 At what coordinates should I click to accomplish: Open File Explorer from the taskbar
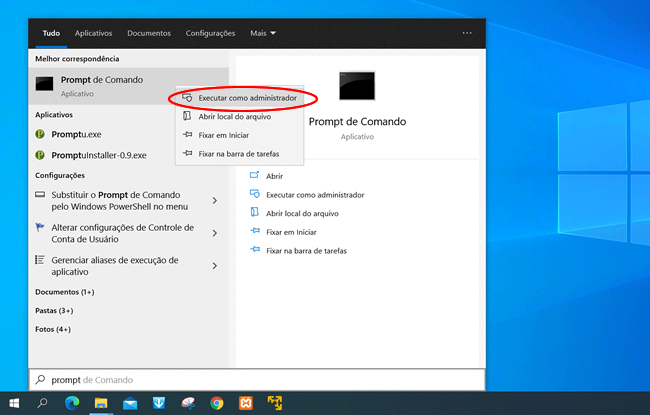click(101, 403)
